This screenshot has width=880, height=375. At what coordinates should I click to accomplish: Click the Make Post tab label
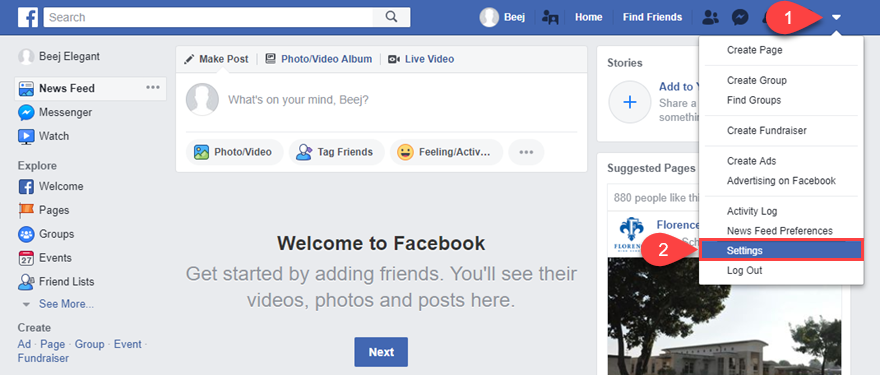[223, 59]
